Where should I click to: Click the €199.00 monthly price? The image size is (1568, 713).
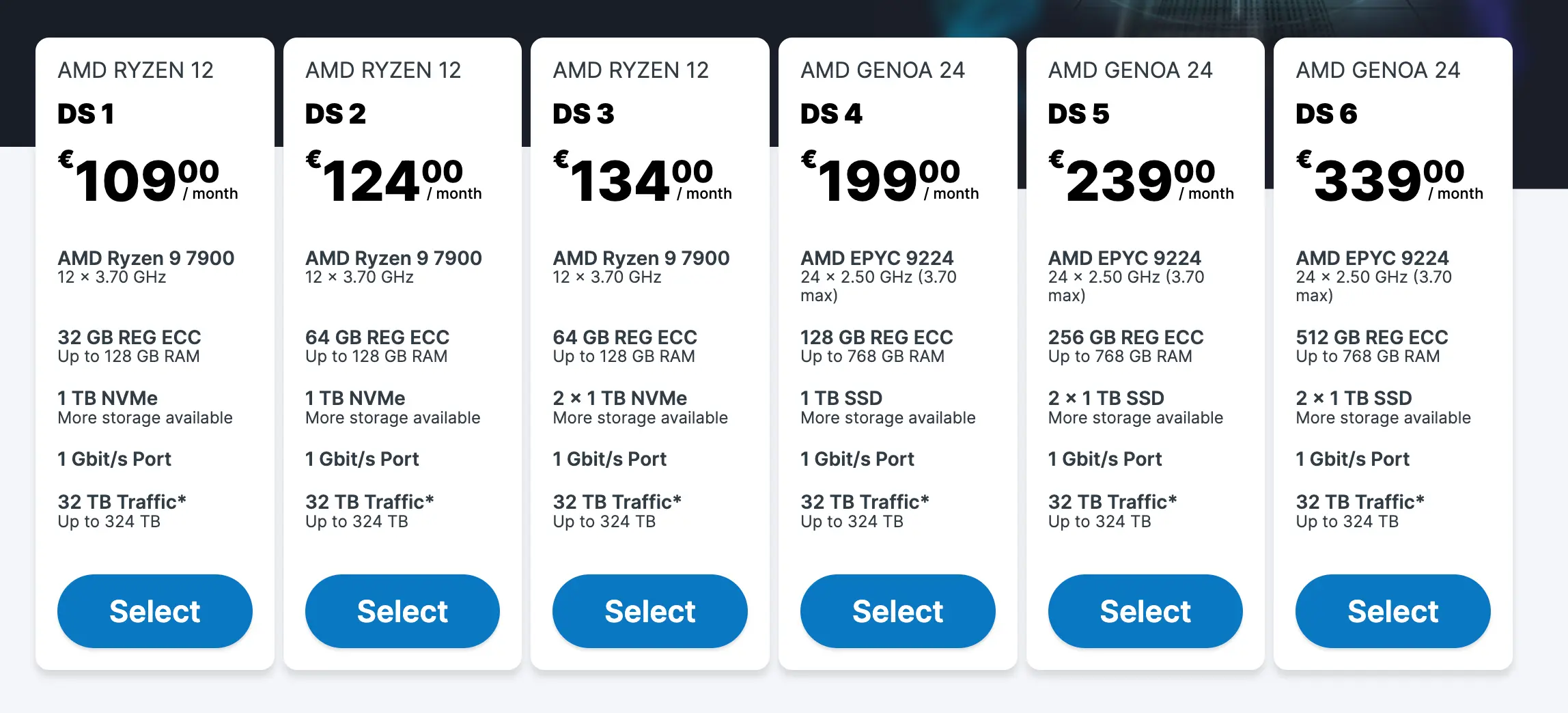889,180
